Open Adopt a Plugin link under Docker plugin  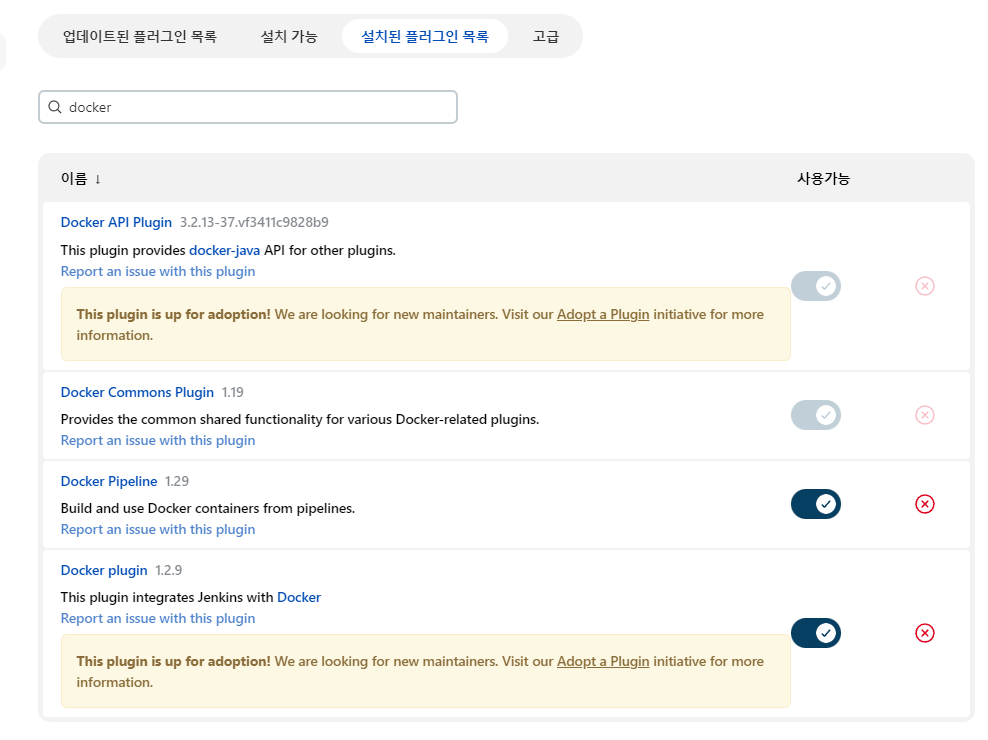click(x=603, y=662)
